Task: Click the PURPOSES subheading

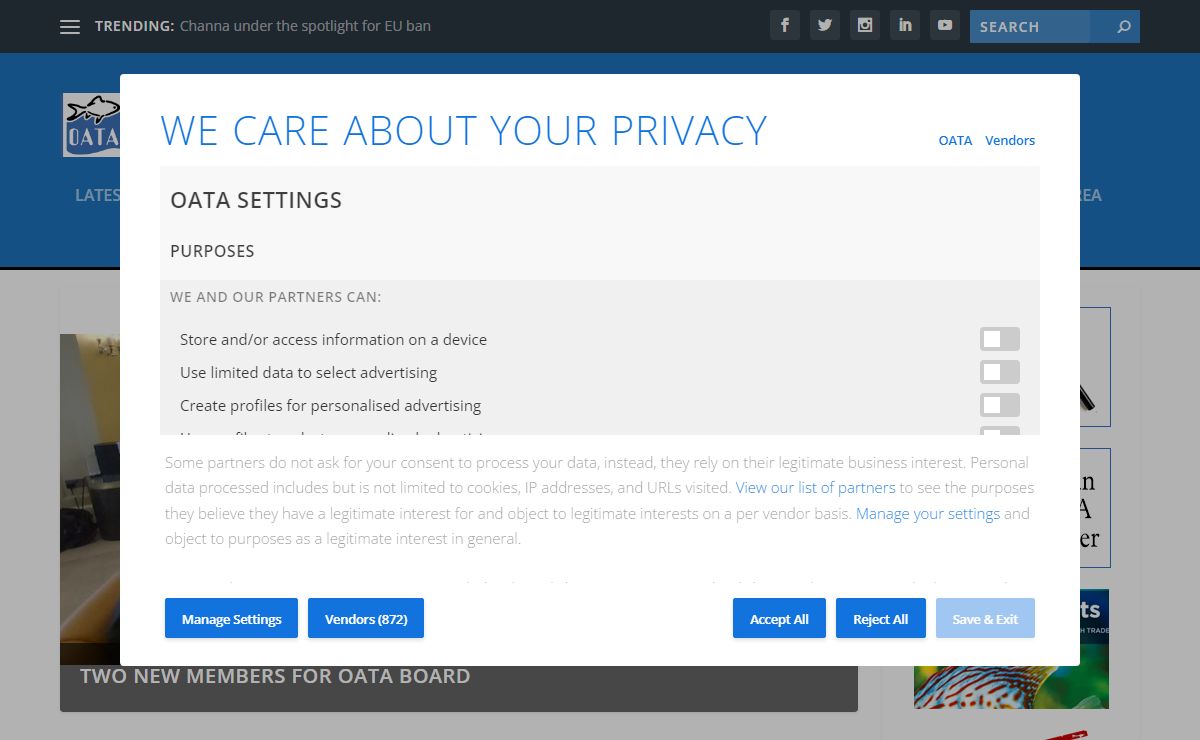Action: tap(212, 251)
